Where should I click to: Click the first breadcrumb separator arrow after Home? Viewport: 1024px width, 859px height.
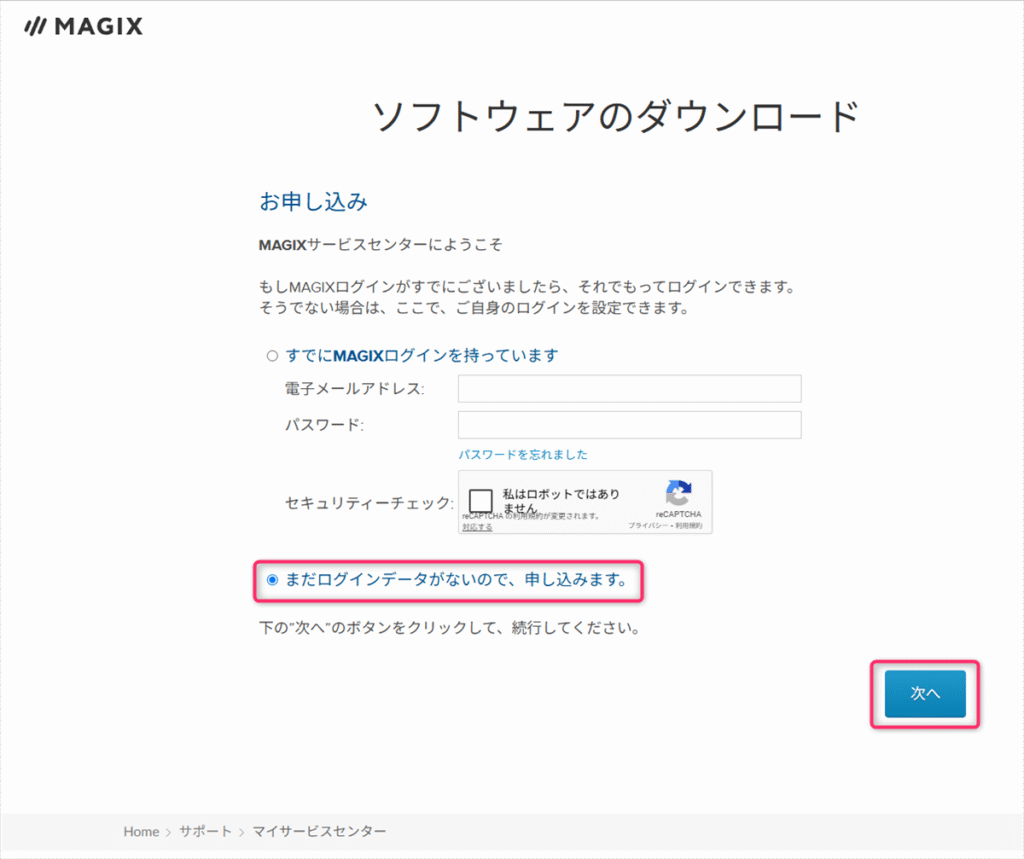(x=169, y=831)
